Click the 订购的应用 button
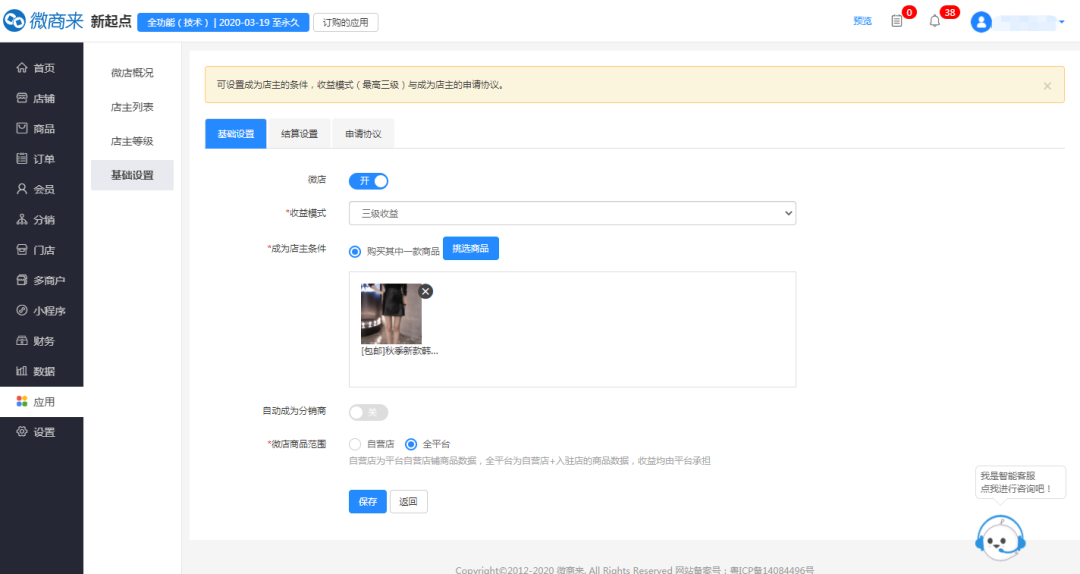1080x574 pixels. click(346, 22)
